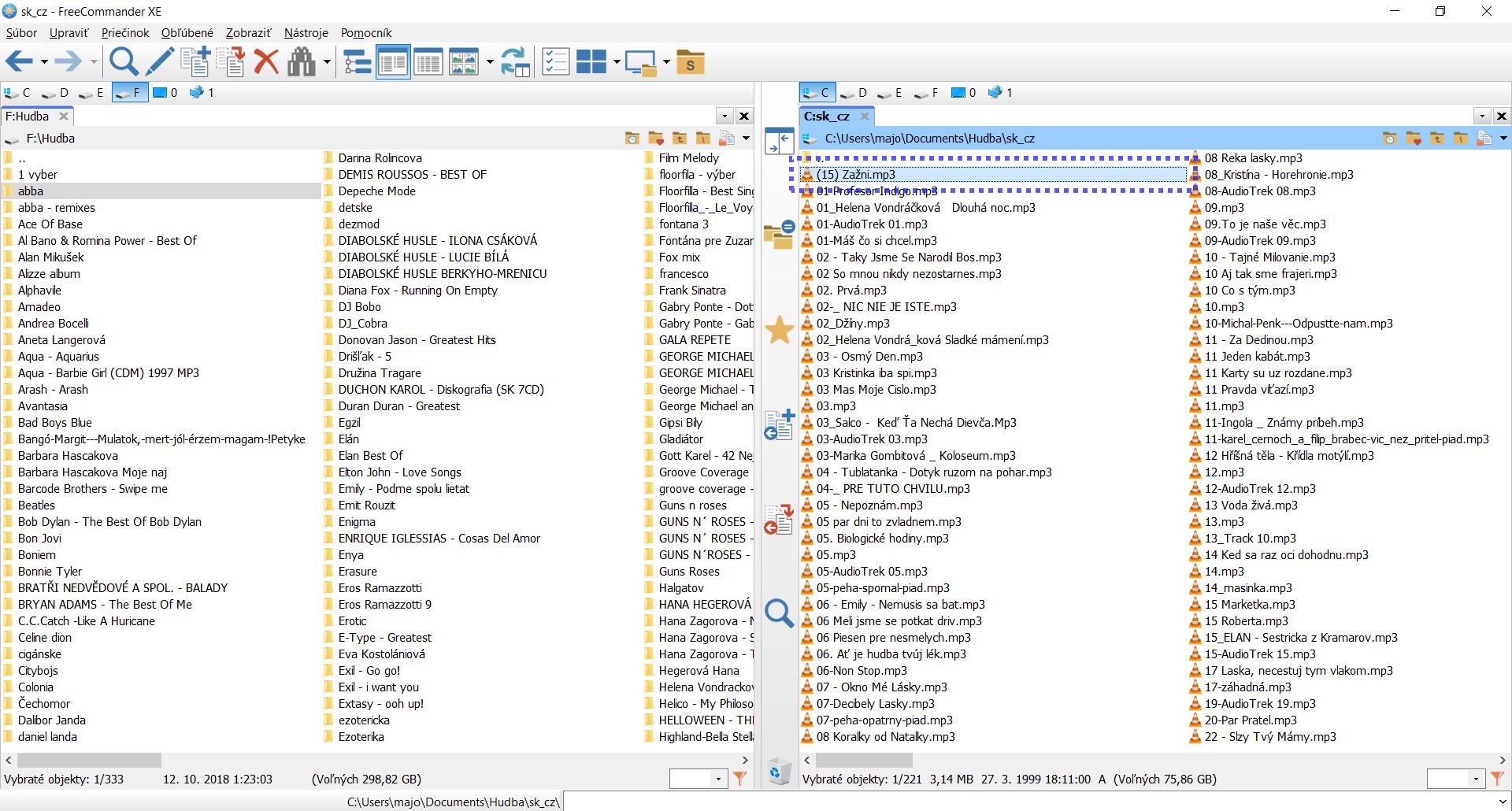1512x811 pixels.
Task: Click left panel filter funnel icon
Action: (739, 779)
